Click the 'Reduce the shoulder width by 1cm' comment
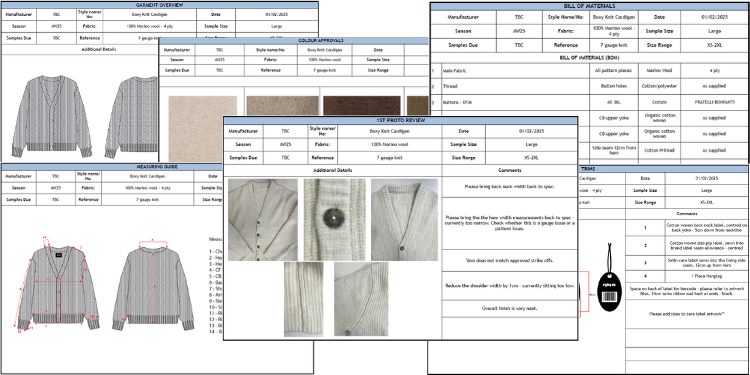Screen dimensions: 750x375 point(509,286)
